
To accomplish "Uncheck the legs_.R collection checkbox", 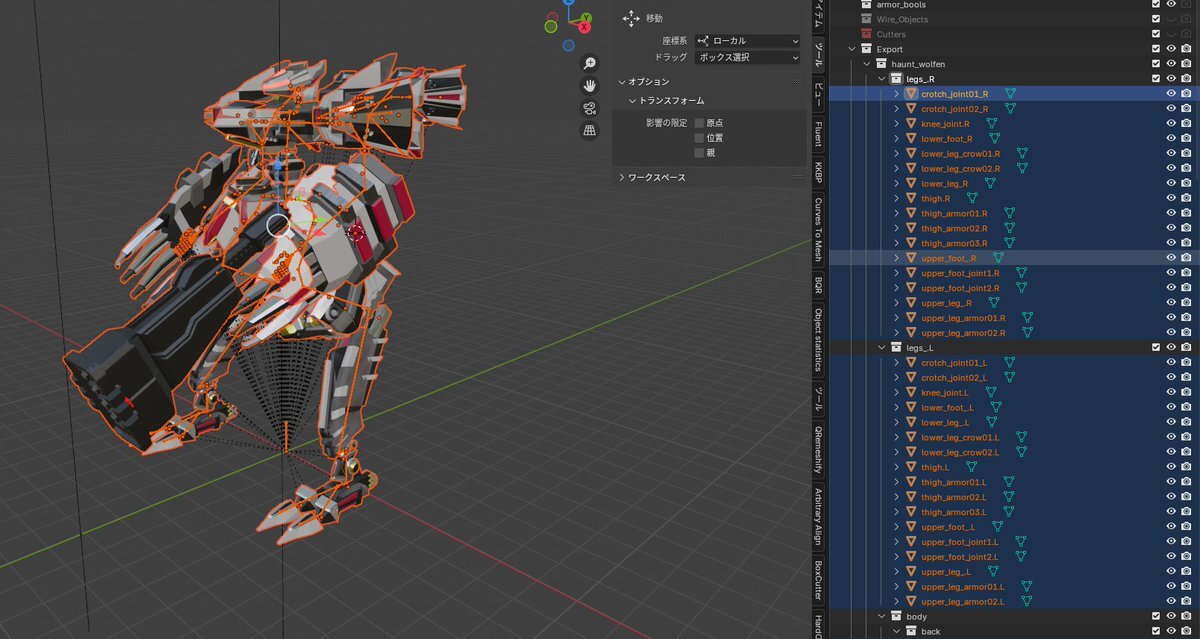I will [1156, 78].
